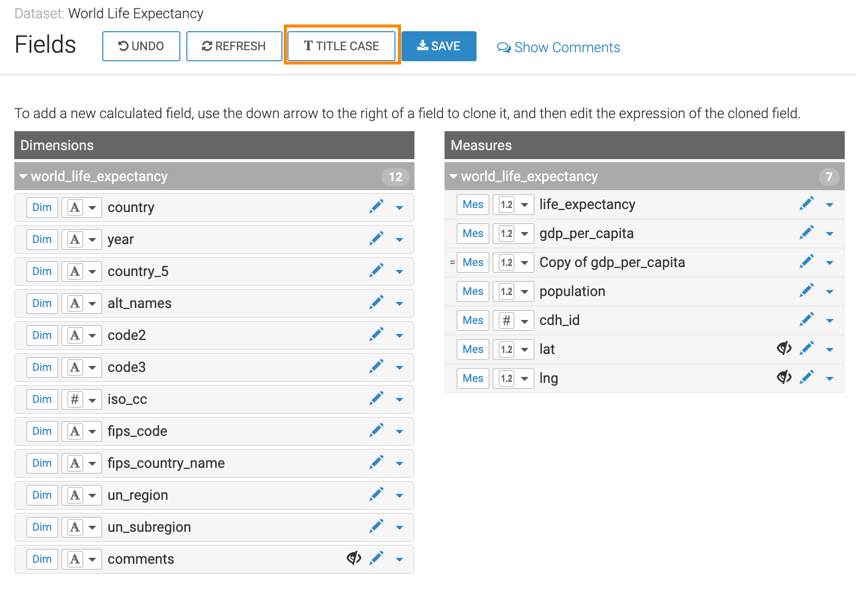Click the pencil edit icon for country
856x590 pixels.
(x=376, y=207)
